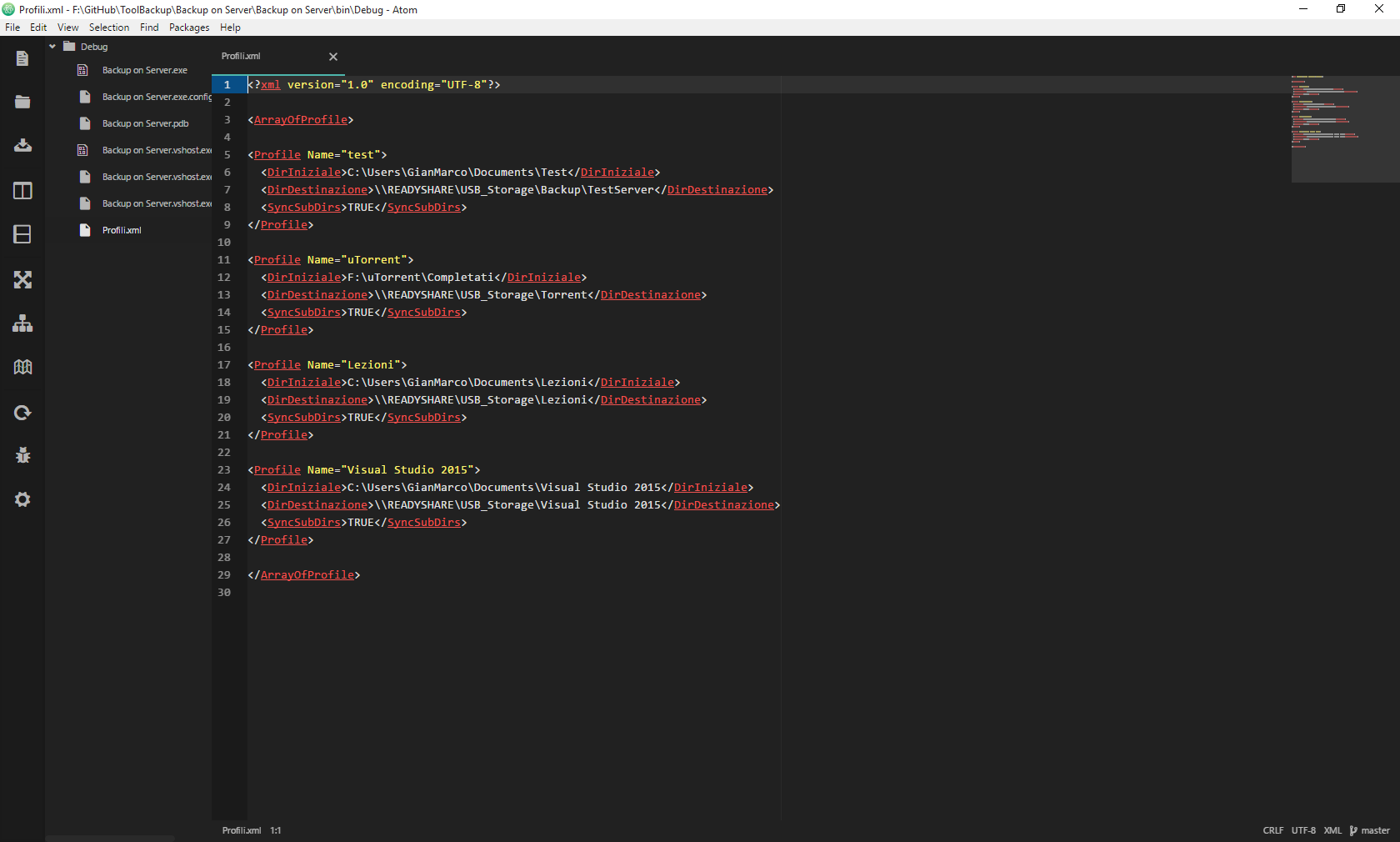Toggle the minimap using the map icon
This screenshot has width=1400, height=842.
point(22,367)
